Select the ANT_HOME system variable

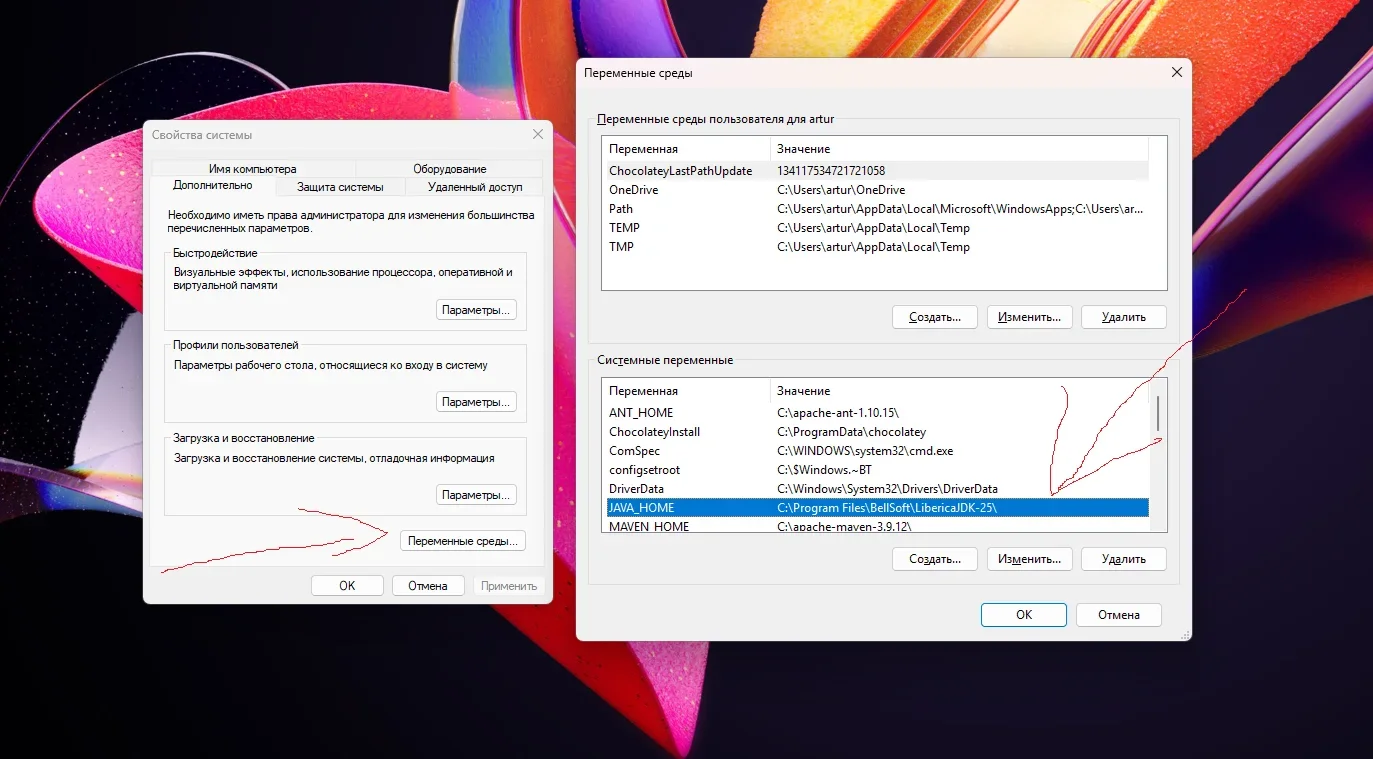point(877,413)
